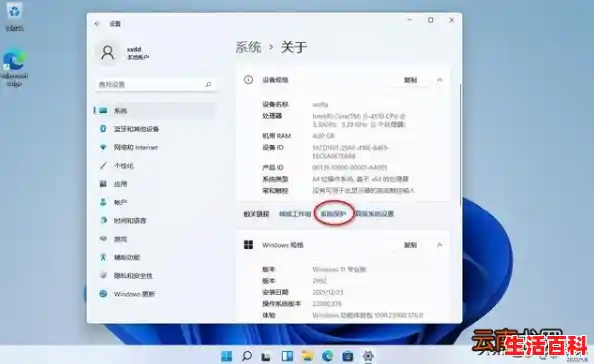Open Widgets on taskbar
Screen dimensions: 594x364
(287, 356)
